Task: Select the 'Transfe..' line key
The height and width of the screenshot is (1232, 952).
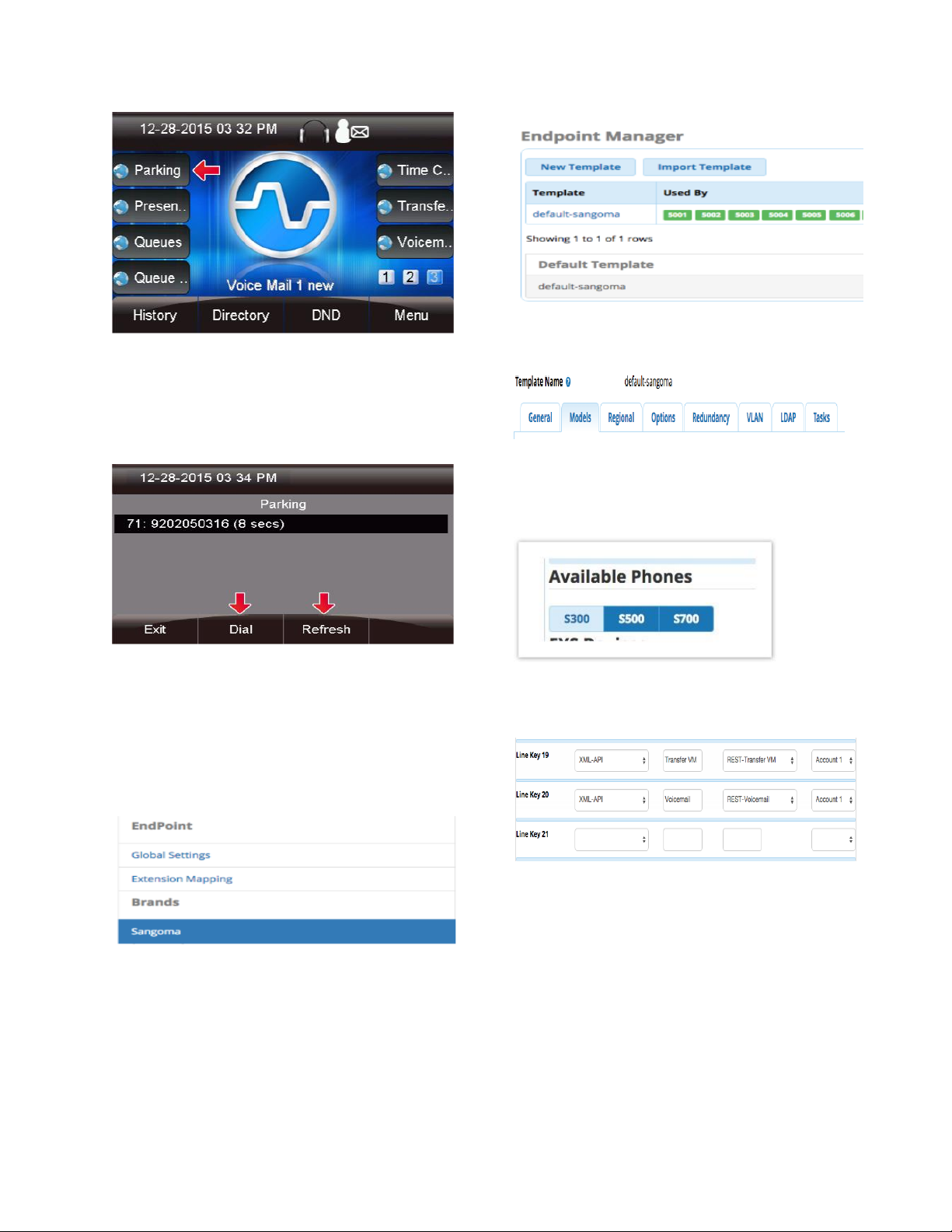Action: (415, 206)
